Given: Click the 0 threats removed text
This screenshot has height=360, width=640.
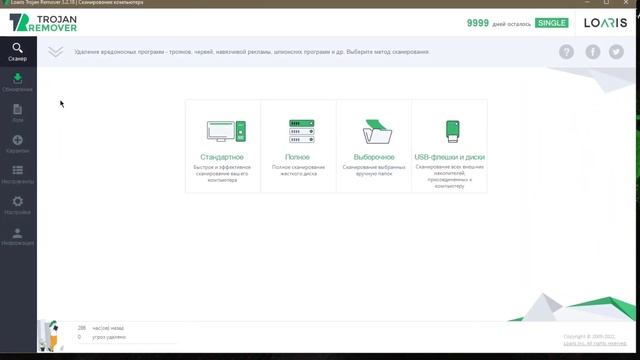Looking at the screenshot, I should [x=102, y=337].
